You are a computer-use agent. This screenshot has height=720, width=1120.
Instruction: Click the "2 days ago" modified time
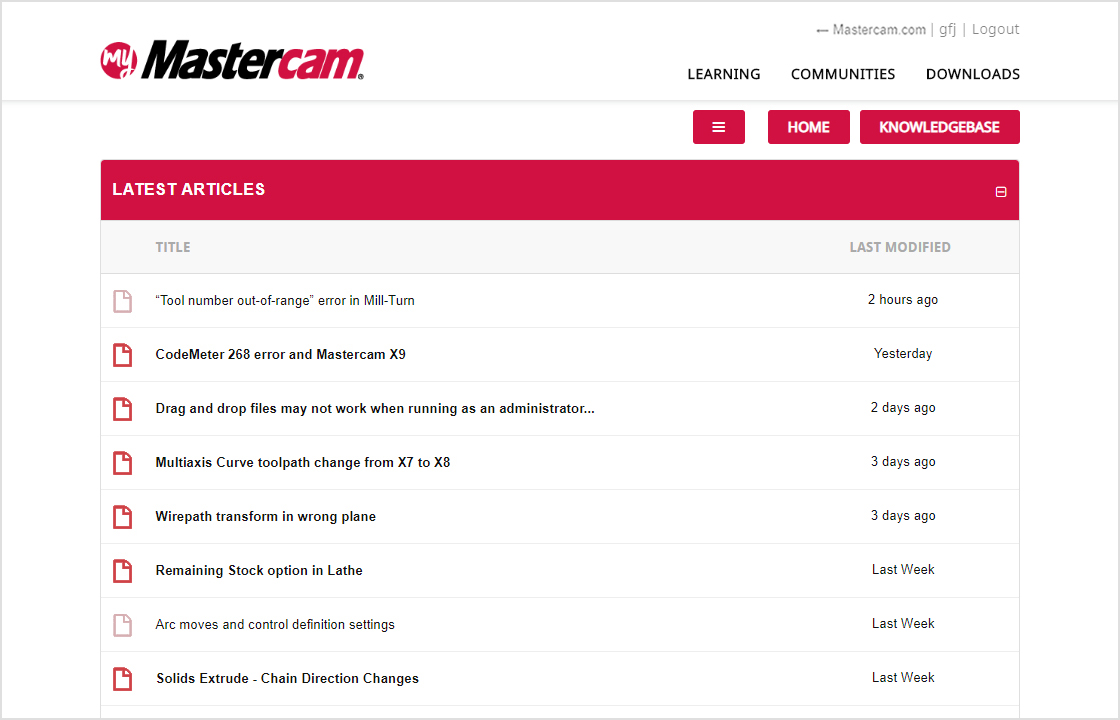coord(903,408)
